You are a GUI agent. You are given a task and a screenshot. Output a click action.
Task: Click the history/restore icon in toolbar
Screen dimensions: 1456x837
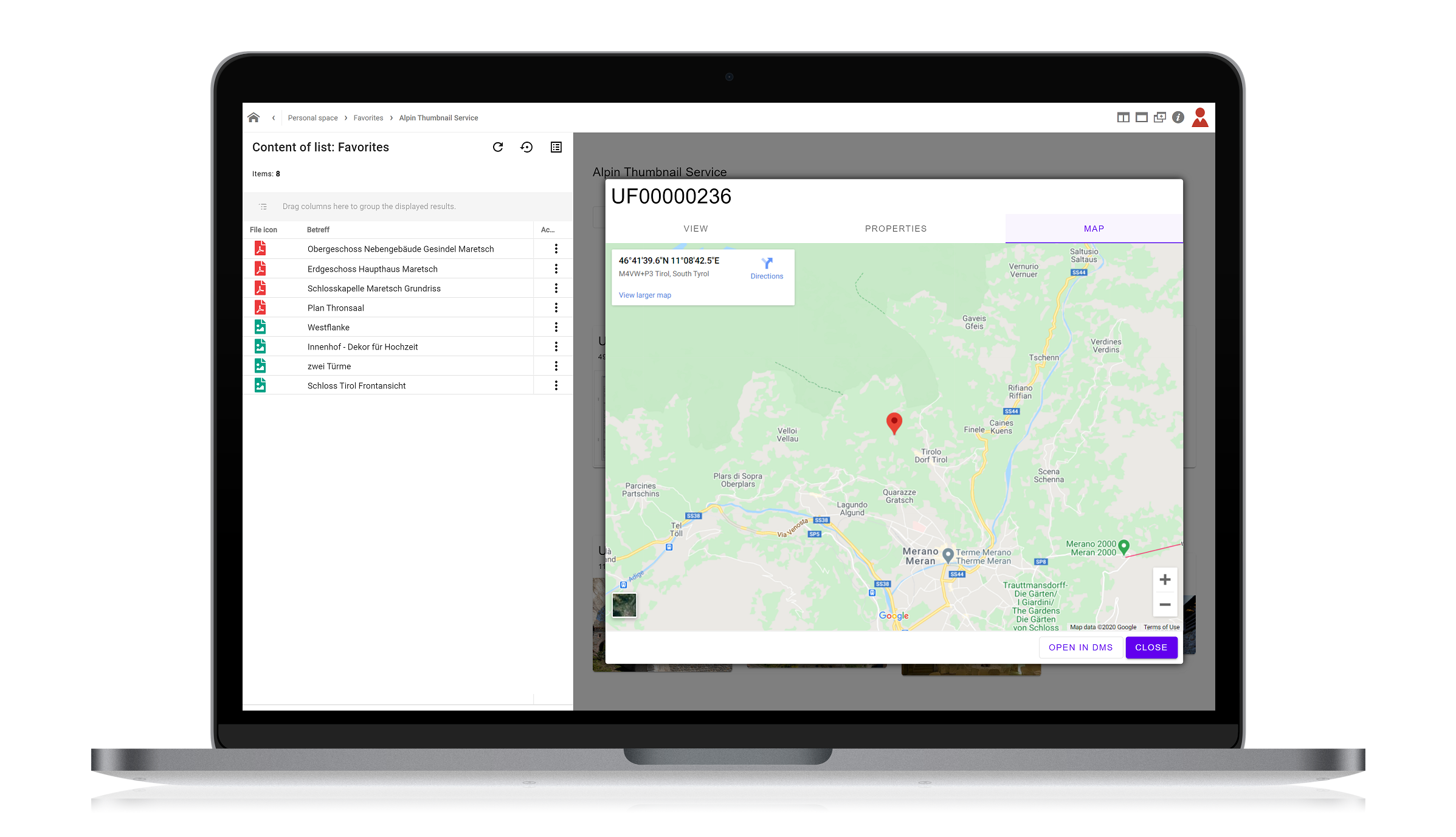pyautogui.click(x=526, y=147)
